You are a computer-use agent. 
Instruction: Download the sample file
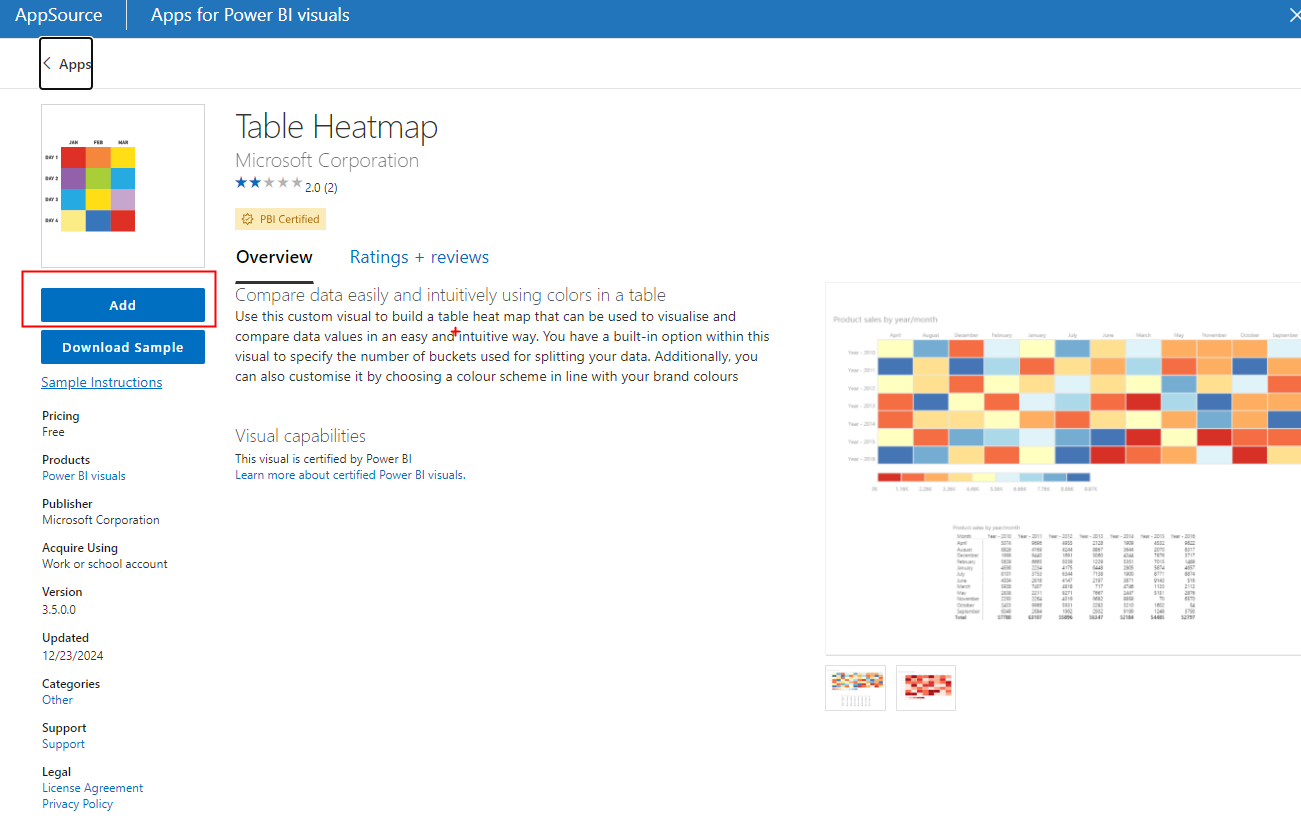tap(123, 347)
